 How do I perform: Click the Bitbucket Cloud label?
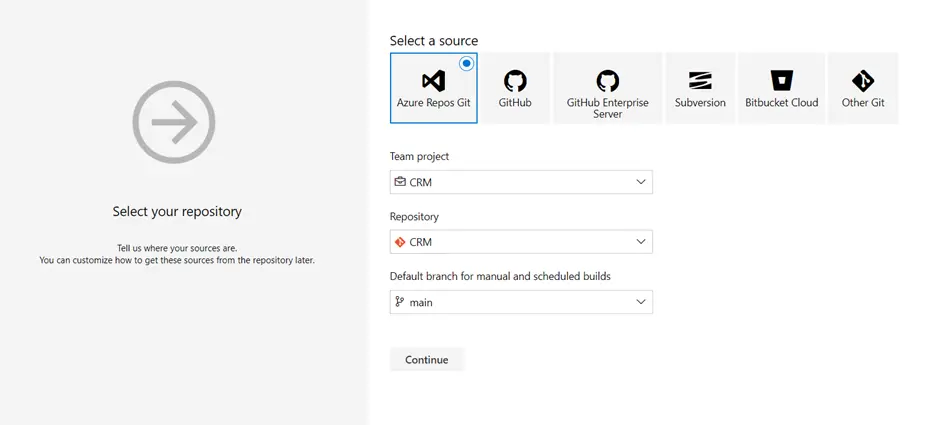coord(781,102)
